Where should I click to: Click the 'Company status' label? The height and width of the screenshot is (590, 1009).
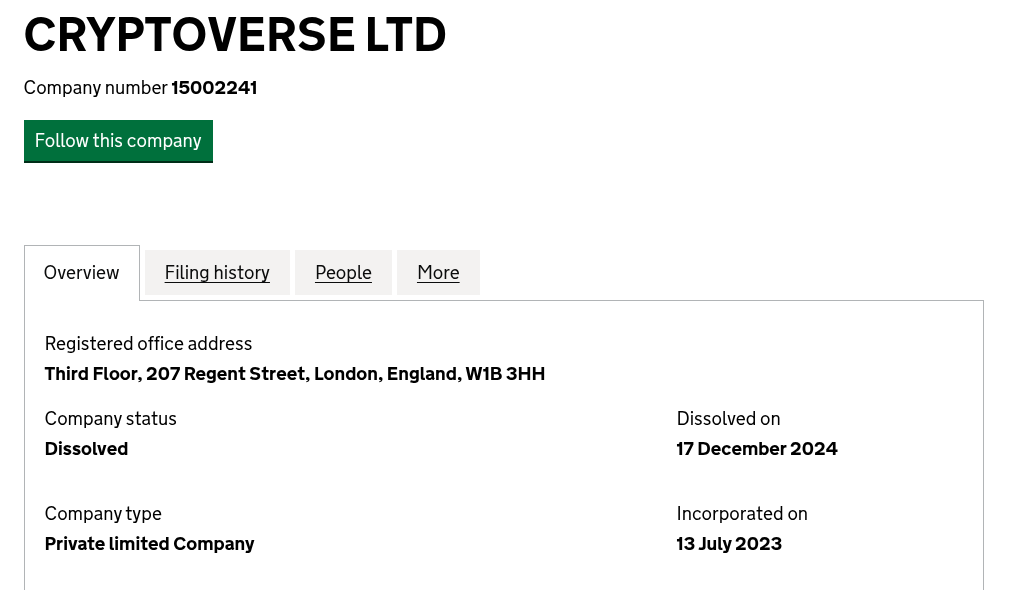coord(110,419)
